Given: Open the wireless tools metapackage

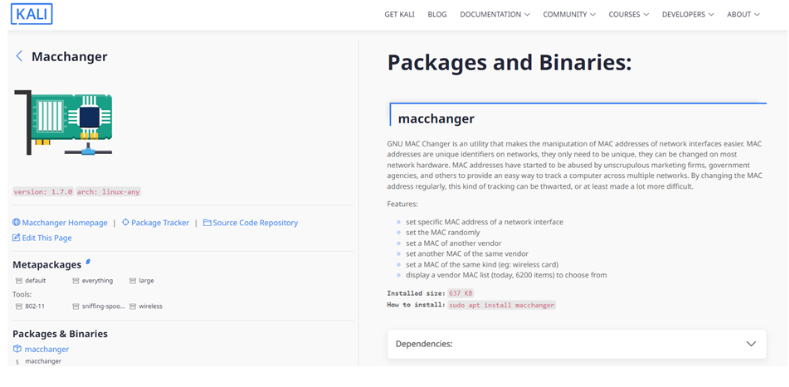Looking at the screenshot, I should click(150, 306).
